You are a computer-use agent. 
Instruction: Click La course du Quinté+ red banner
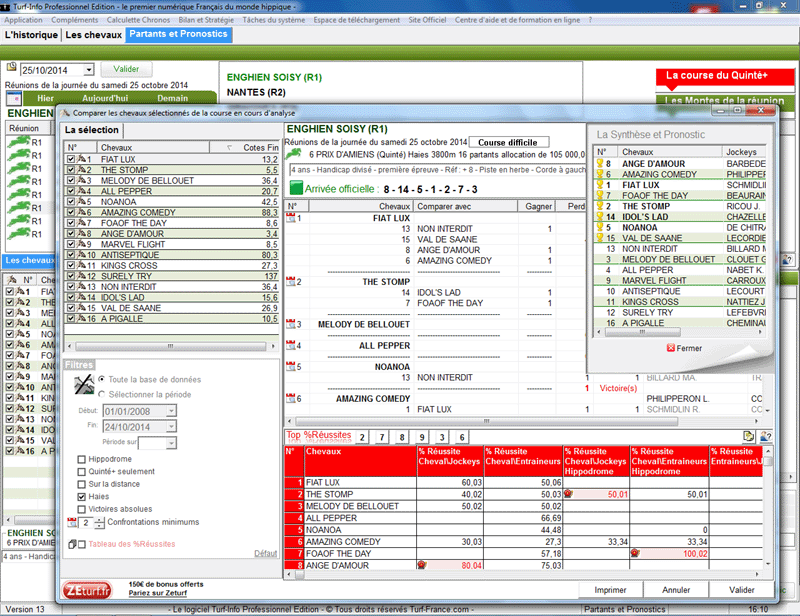pos(725,76)
